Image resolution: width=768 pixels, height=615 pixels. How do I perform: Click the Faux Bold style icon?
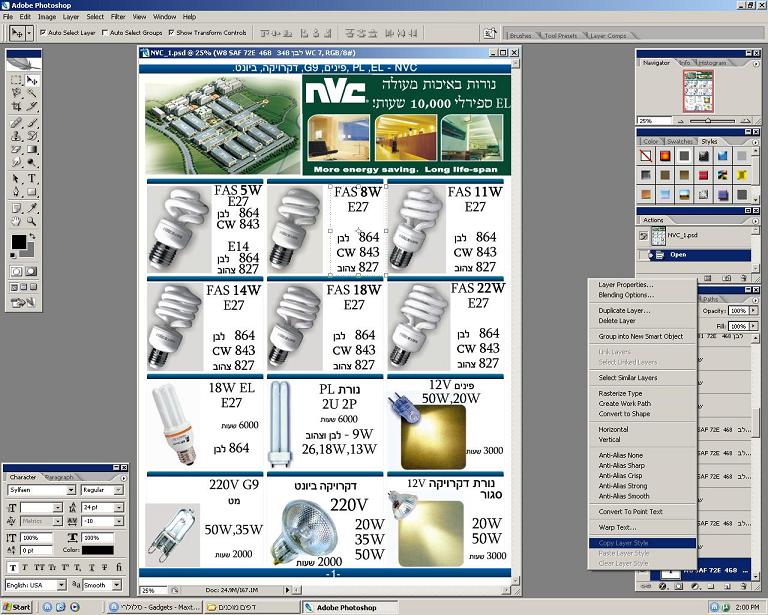(11, 567)
